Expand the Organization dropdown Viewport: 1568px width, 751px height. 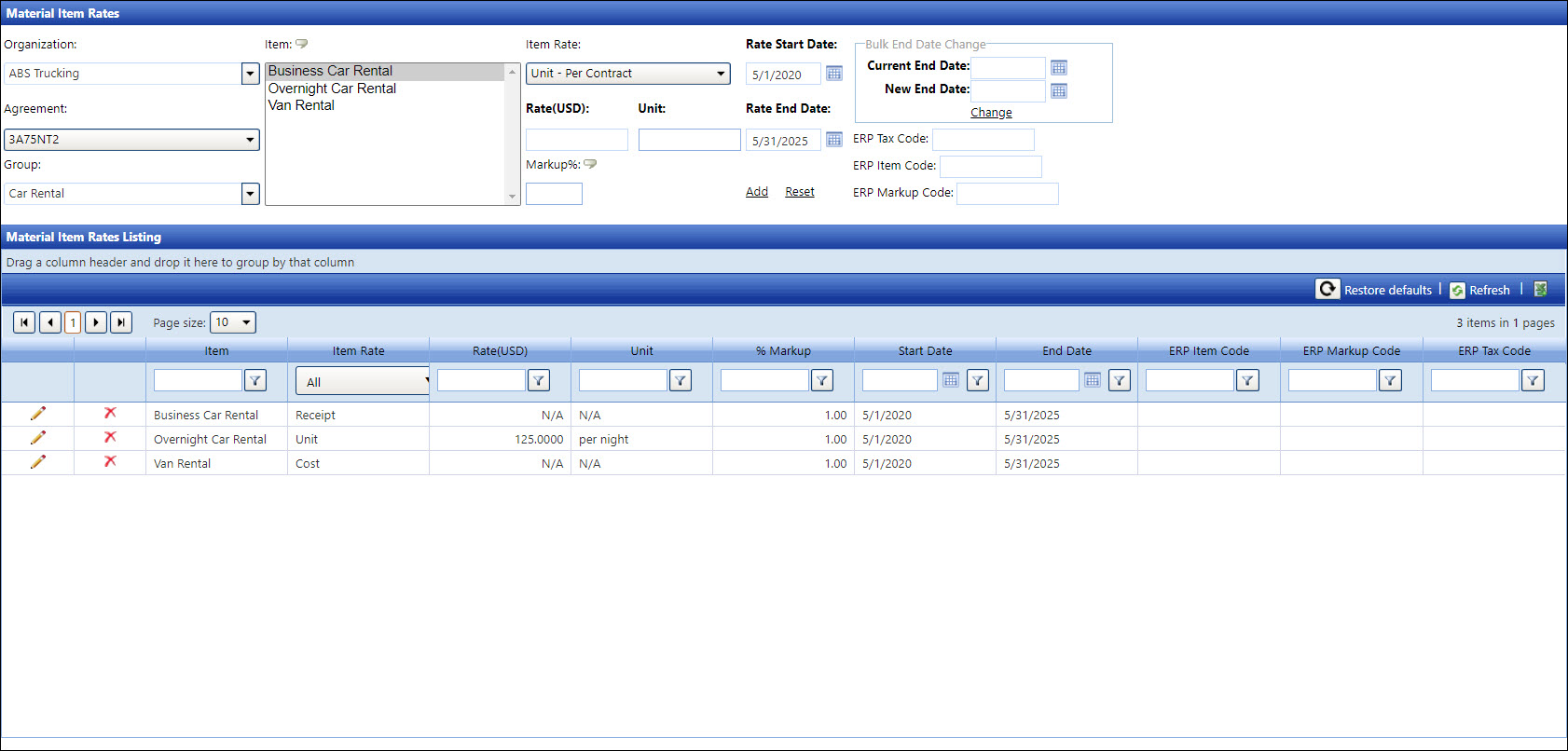click(250, 74)
